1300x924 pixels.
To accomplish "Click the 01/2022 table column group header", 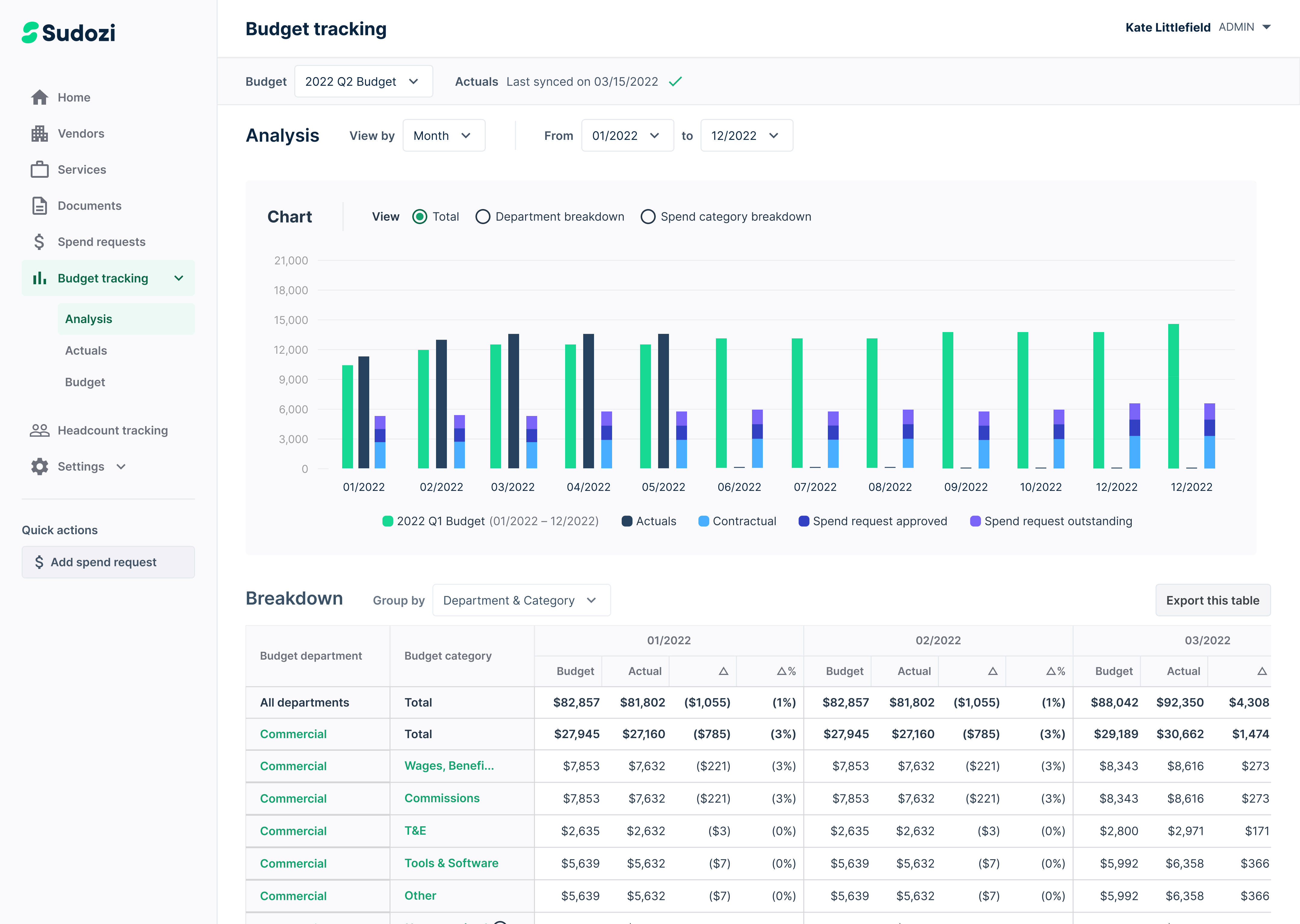I will (x=669, y=640).
